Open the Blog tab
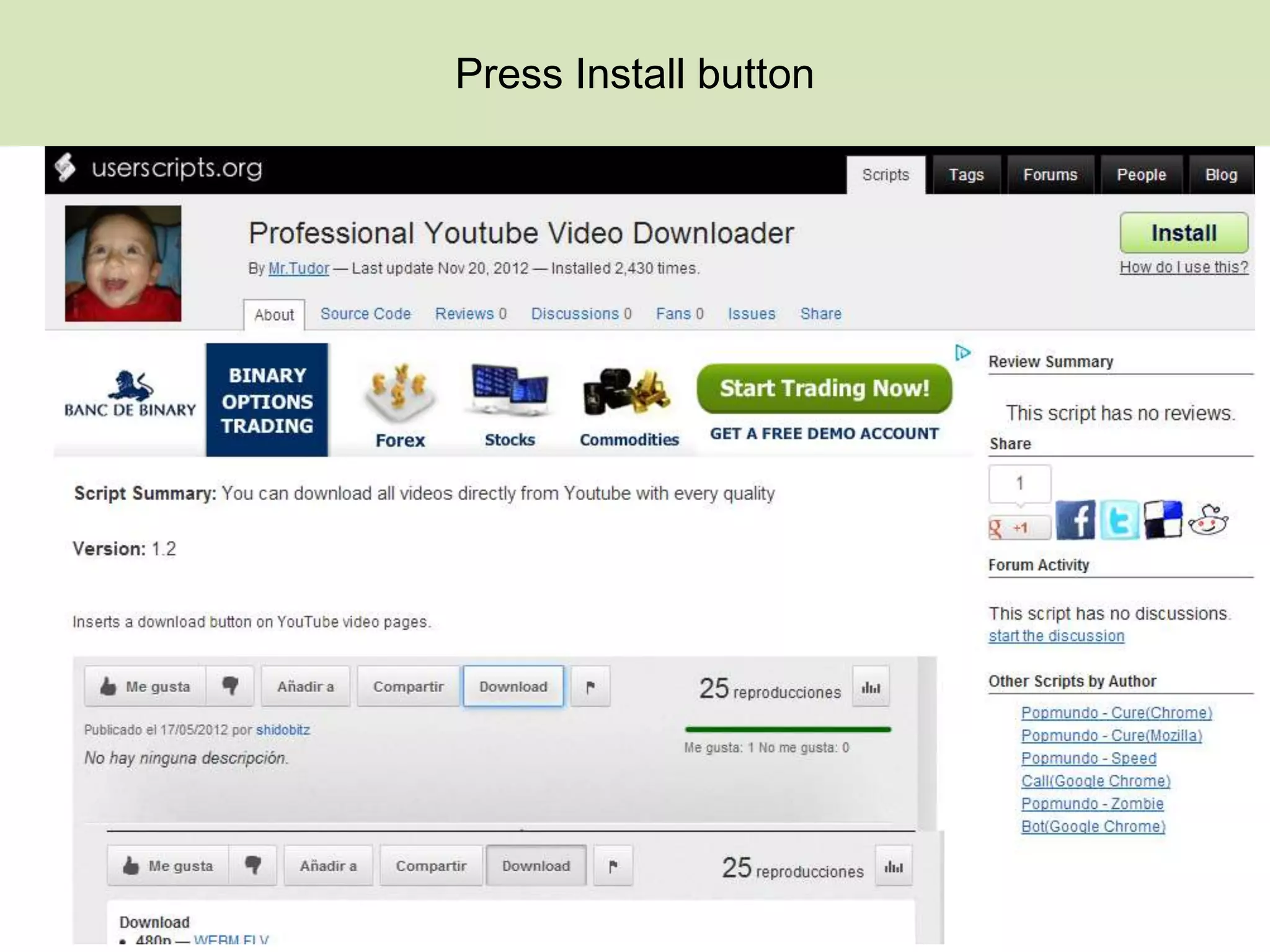 tap(1221, 175)
